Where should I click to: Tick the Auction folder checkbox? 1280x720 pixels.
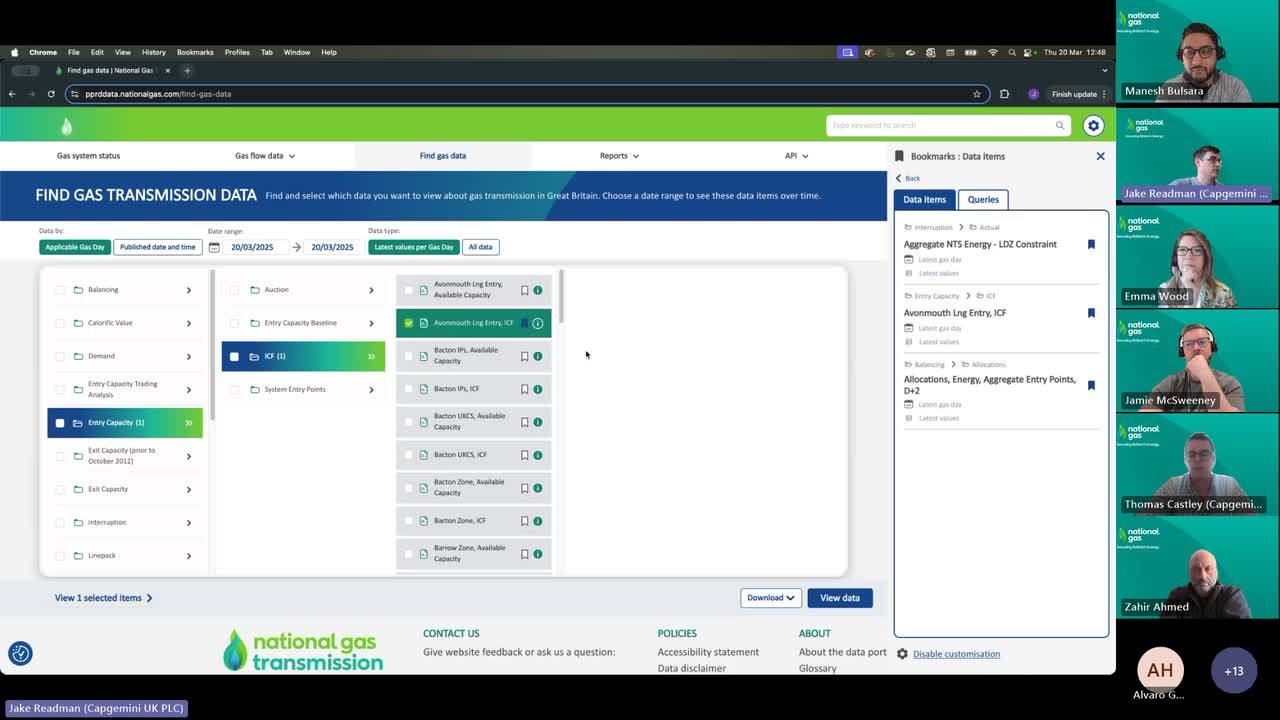pos(234,290)
